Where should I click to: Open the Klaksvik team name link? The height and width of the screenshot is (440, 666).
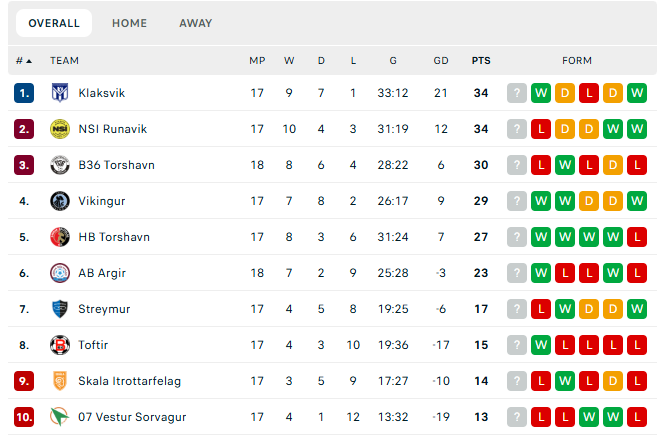tap(102, 93)
